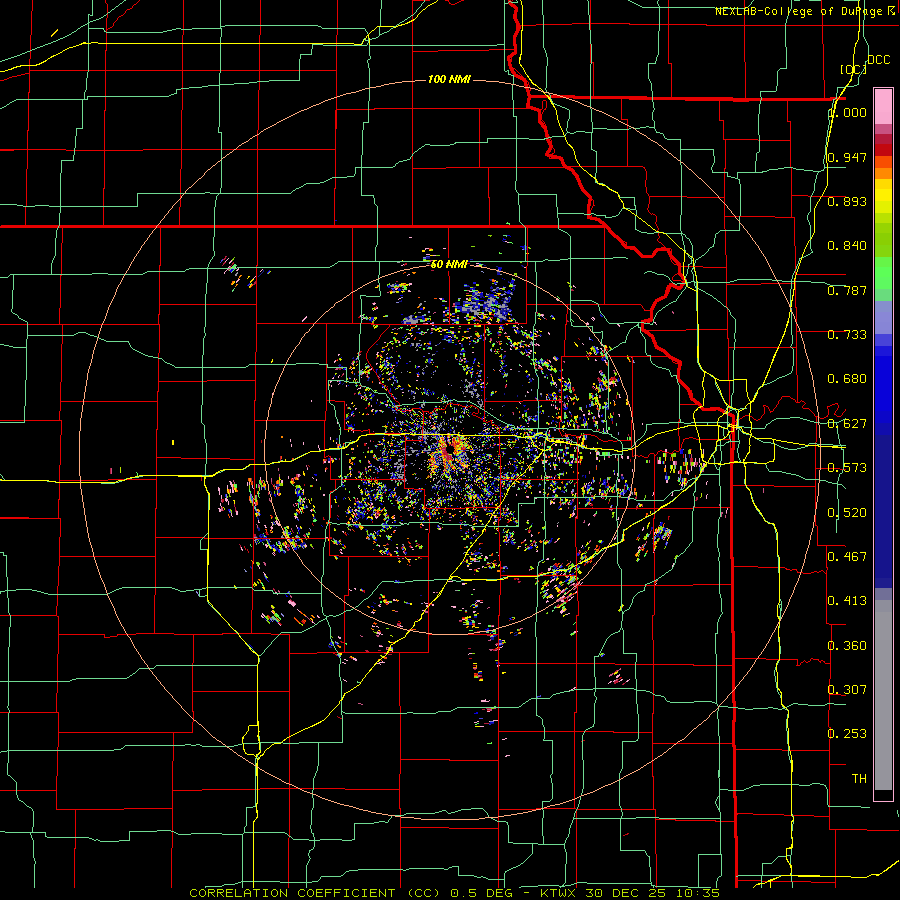Pick the red swatch in color bar
900x900 pixels.
click(883, 150)
